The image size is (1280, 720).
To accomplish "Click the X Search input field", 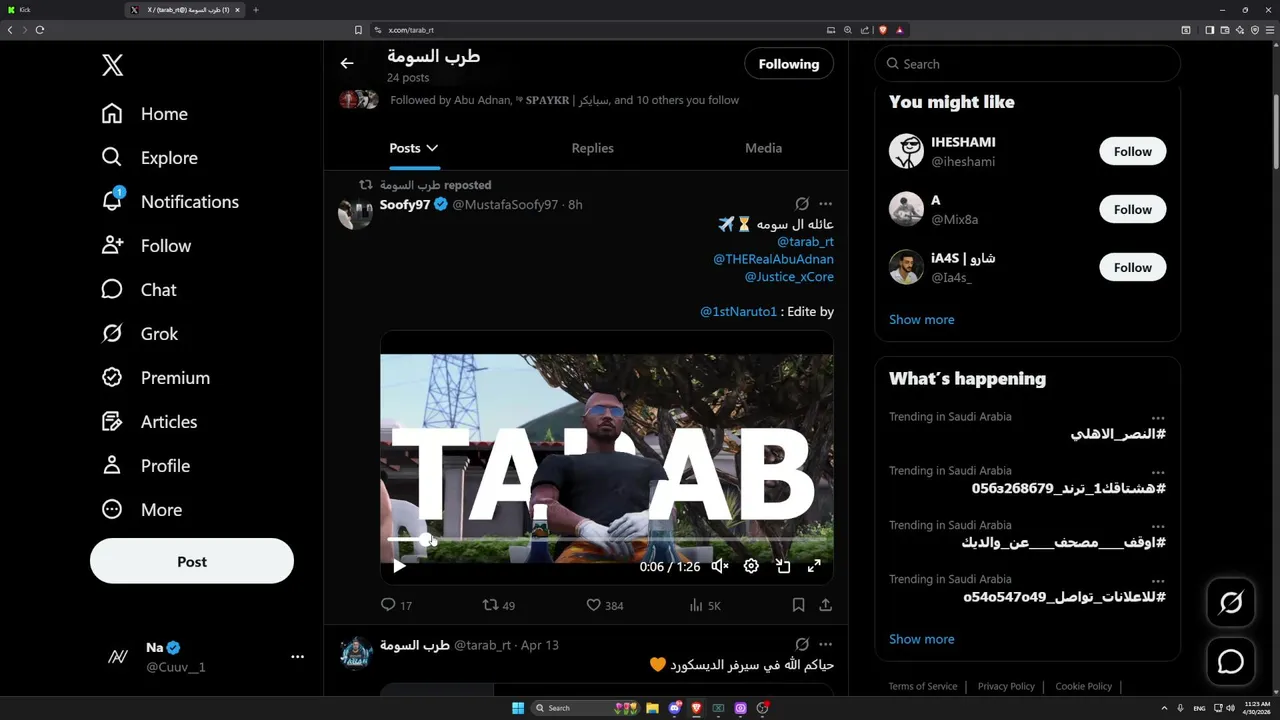I will 1028,64.
